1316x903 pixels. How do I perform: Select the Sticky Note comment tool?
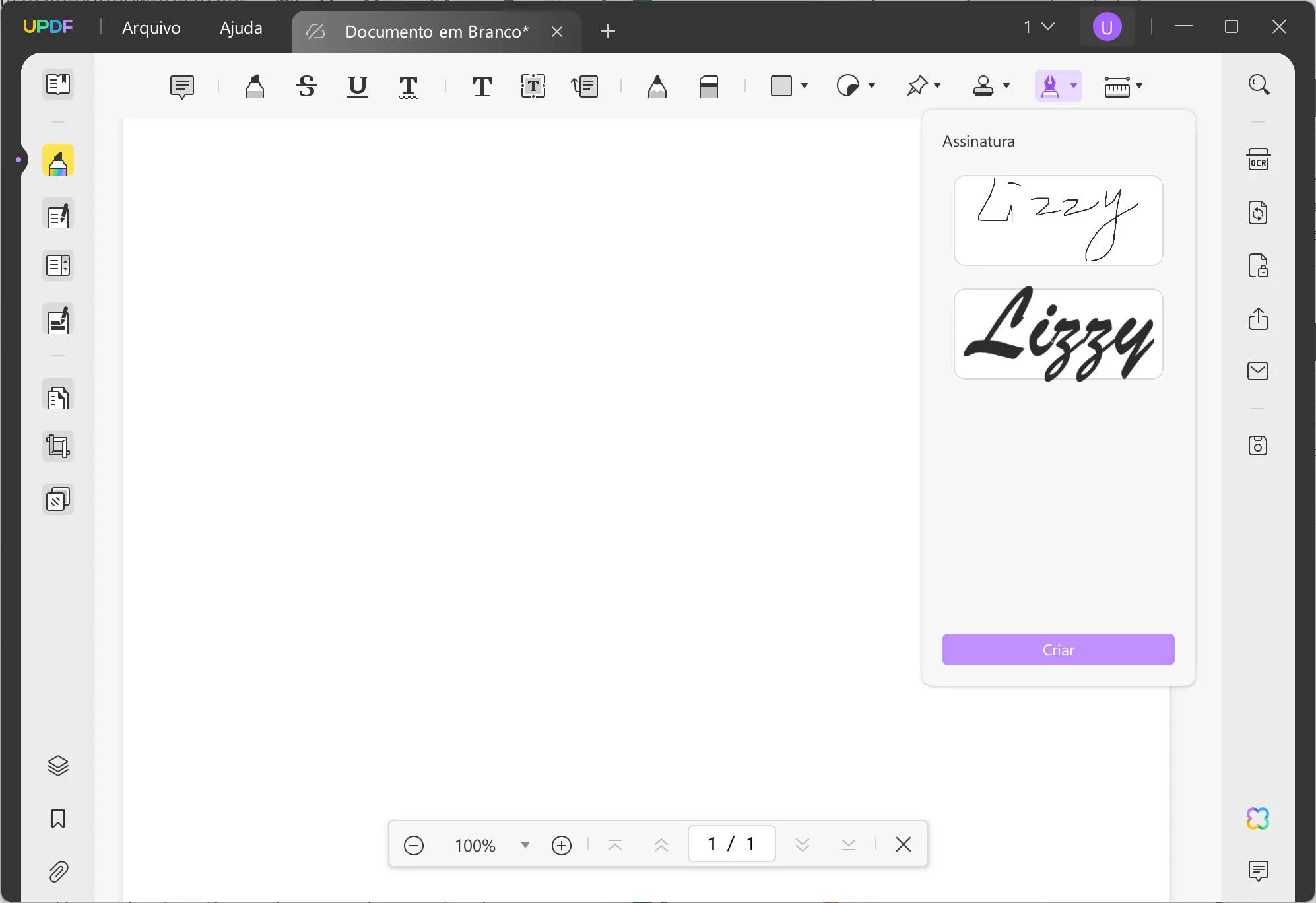181,86
